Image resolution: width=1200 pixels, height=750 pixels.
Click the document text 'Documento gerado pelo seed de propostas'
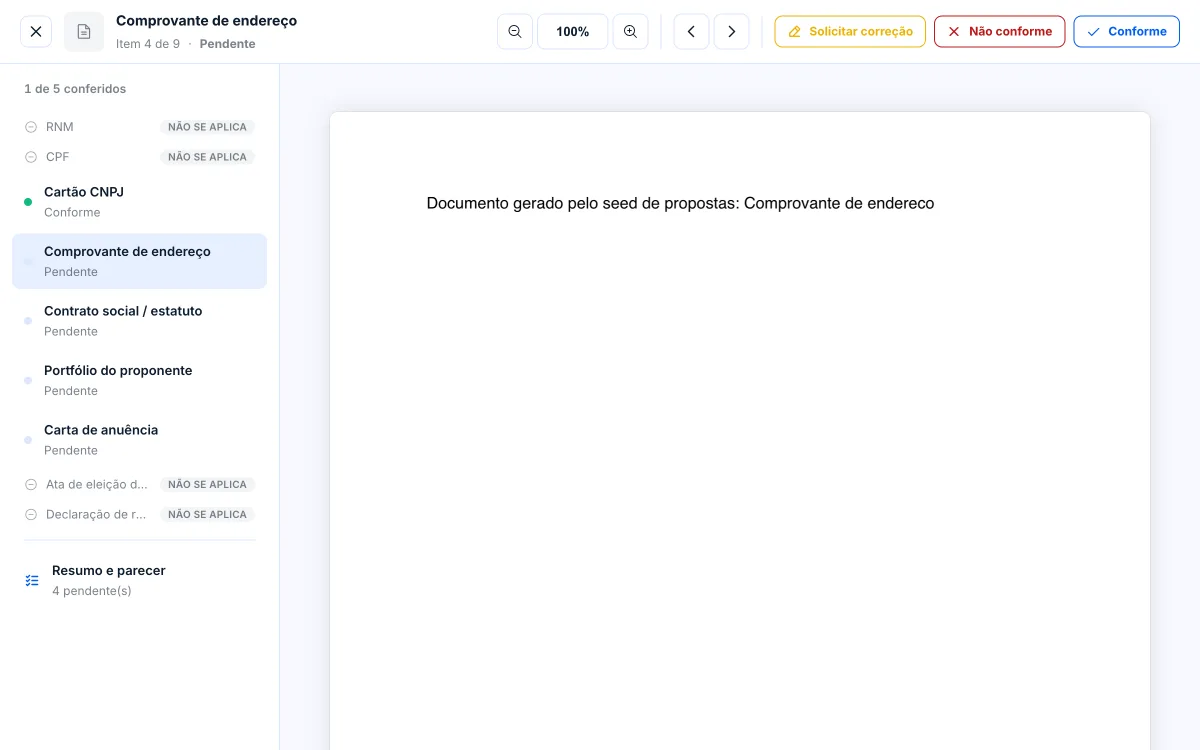(582, 203)
